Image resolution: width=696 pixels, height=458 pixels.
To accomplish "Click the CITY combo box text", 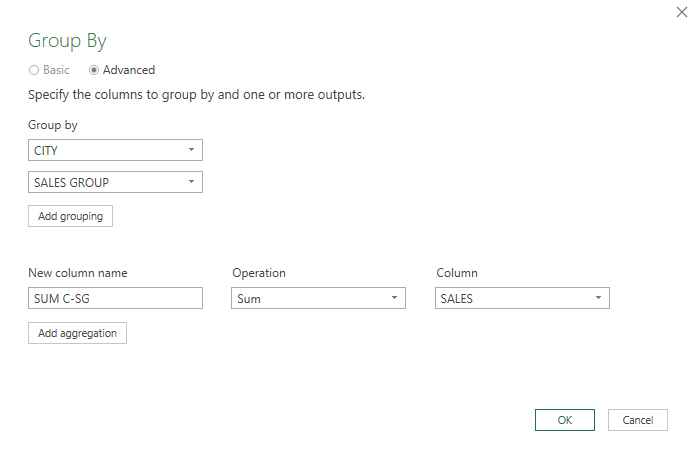I will pyautogui.click(x=46, y=151).
